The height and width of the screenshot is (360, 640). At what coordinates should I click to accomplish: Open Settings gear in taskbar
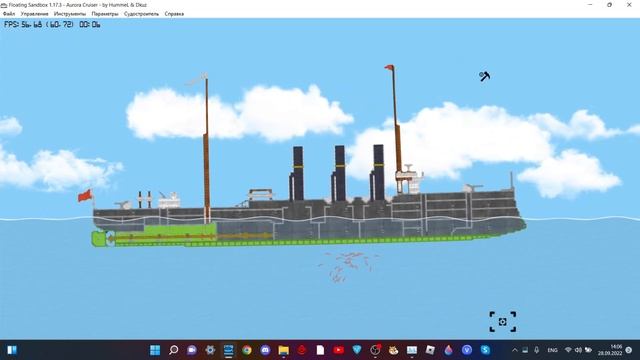coord(210,350)
